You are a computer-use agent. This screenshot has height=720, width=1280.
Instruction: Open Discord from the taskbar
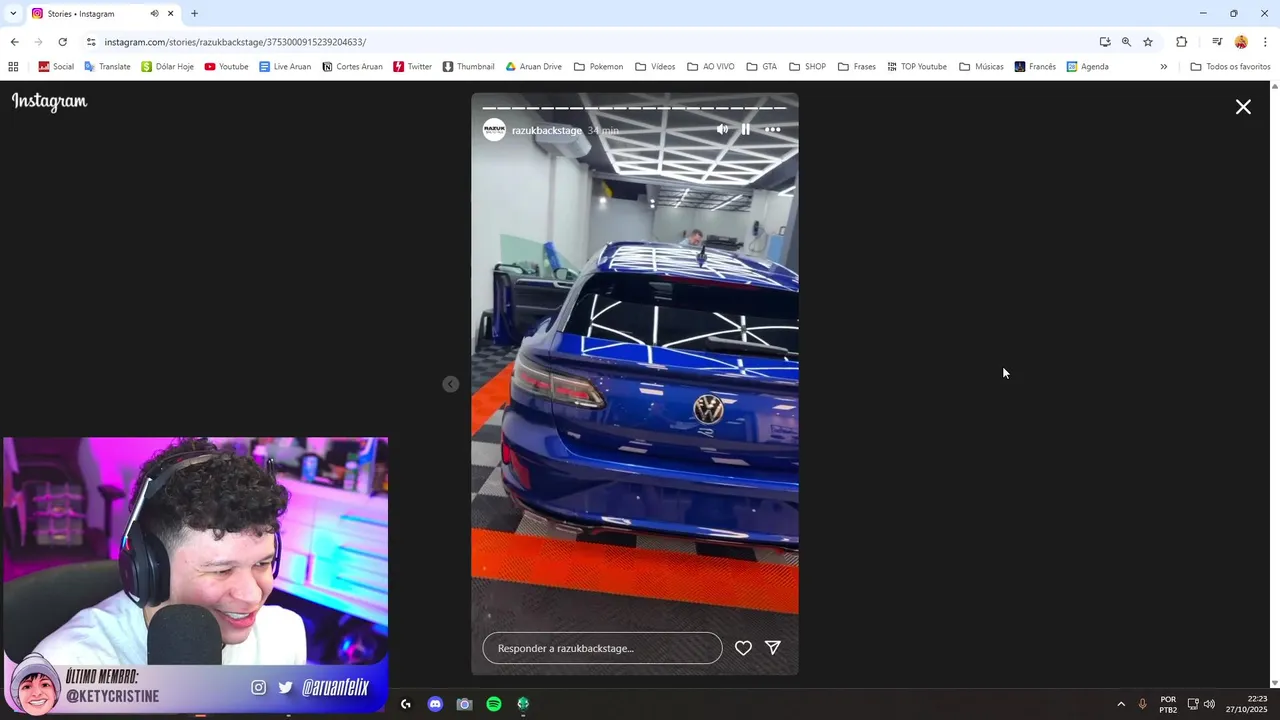coord(435,704)
